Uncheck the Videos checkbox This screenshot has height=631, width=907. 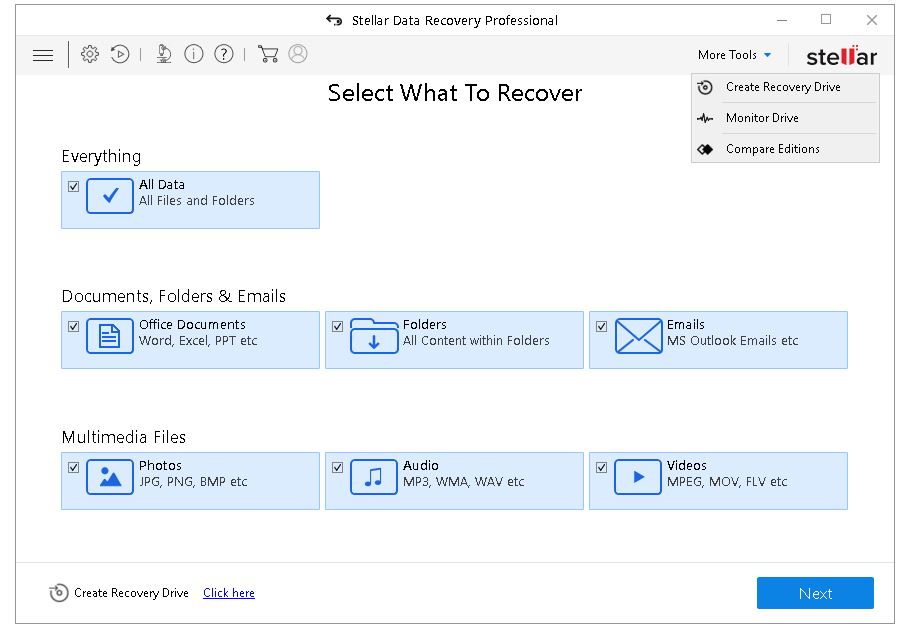[602, 467]
